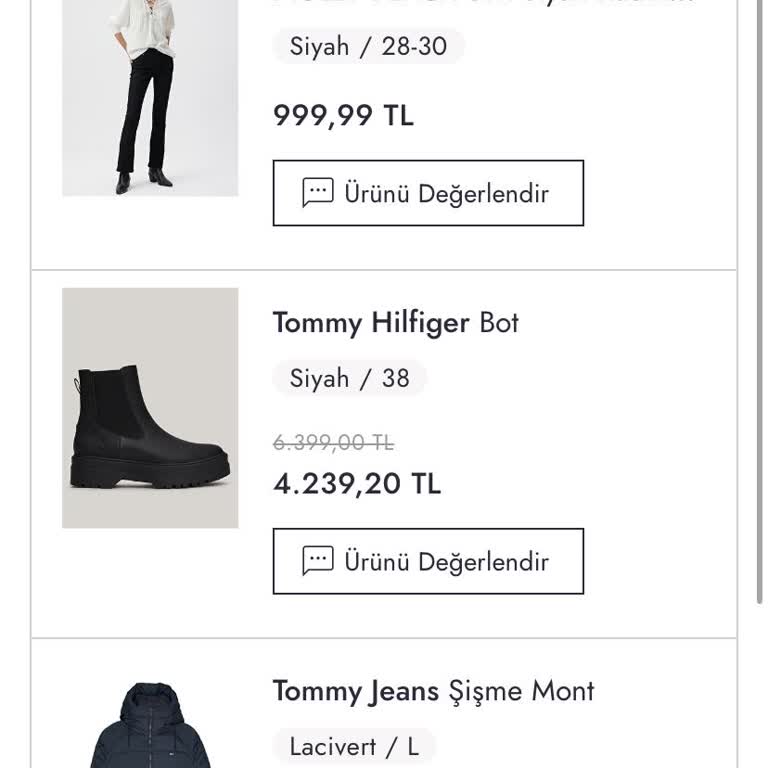Open the black jeans model photo

click(x=150, y=98)
